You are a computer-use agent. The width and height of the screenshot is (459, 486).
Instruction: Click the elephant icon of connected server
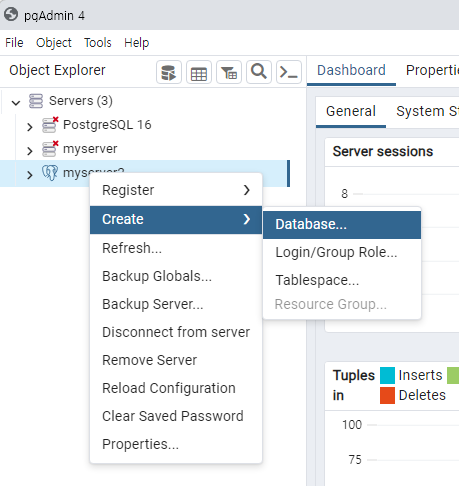pos(50,173)
